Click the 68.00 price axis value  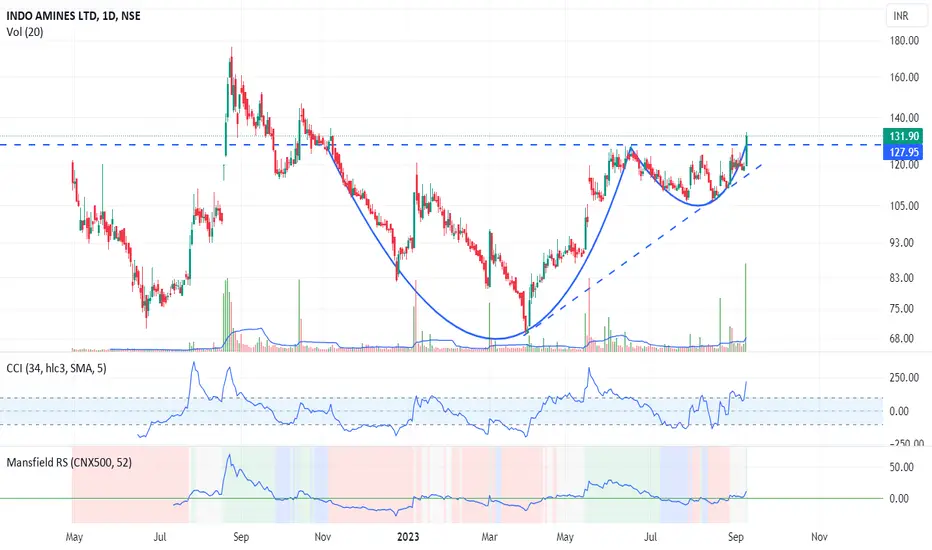click(x=901, y=338)
